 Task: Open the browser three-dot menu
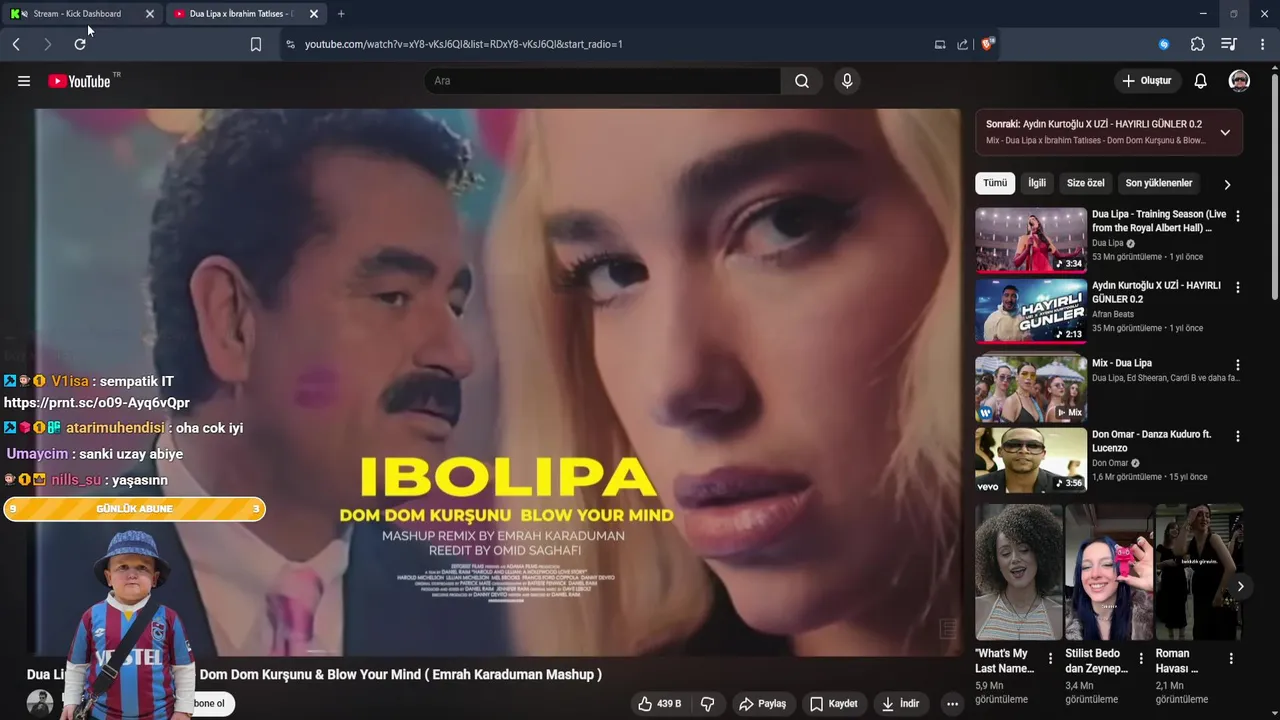click(1262, 44)
